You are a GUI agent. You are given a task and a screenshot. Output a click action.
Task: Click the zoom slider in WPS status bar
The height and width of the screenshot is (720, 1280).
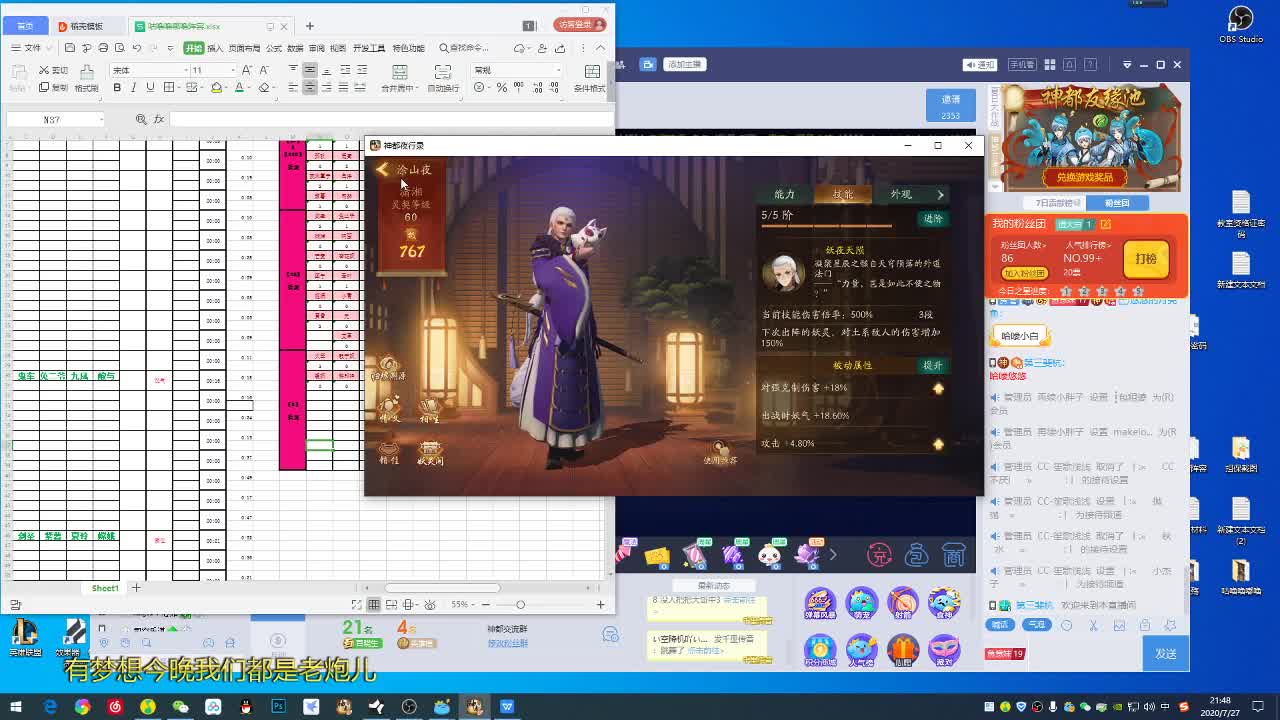[x=520, y=604]
